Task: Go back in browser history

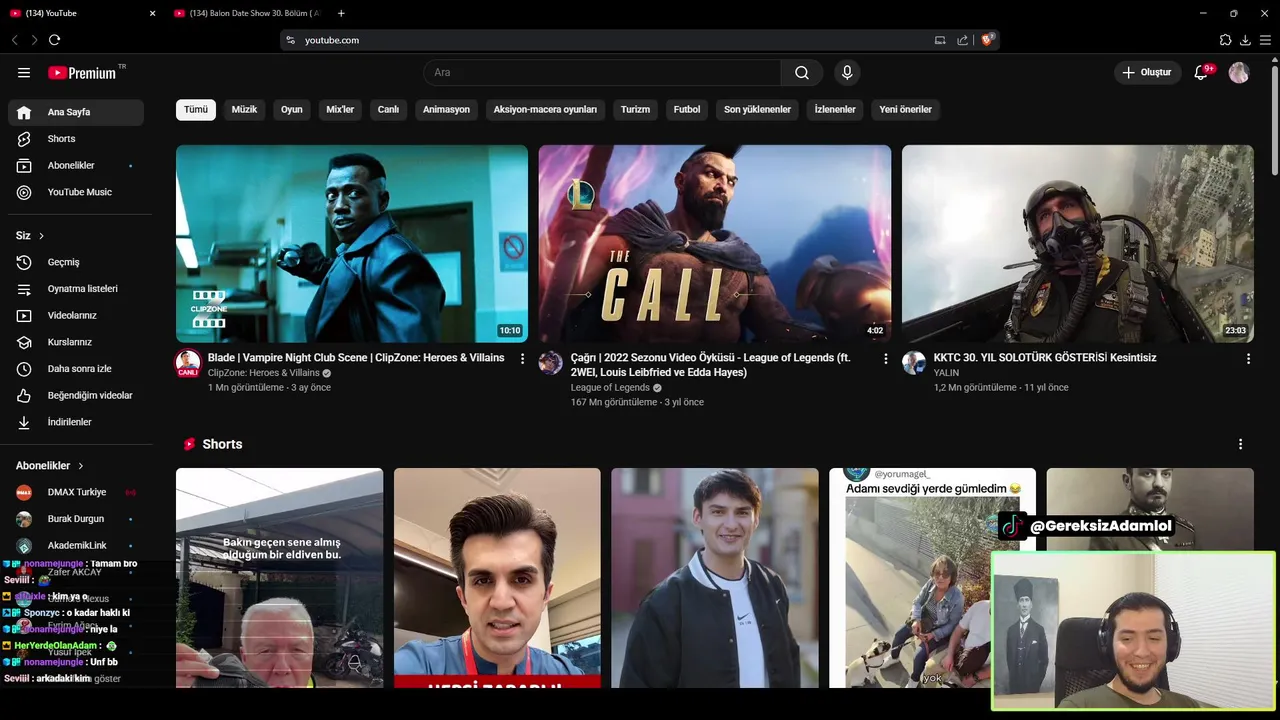Action: pyautogui.click(x=15, y=40)
